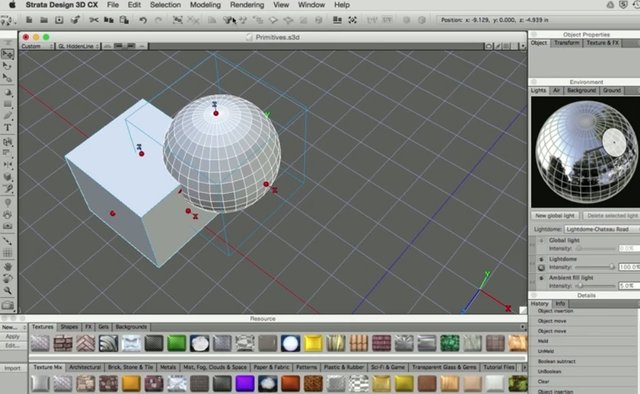Click the Ambient fill light intensity slider

tap(596, 286)
